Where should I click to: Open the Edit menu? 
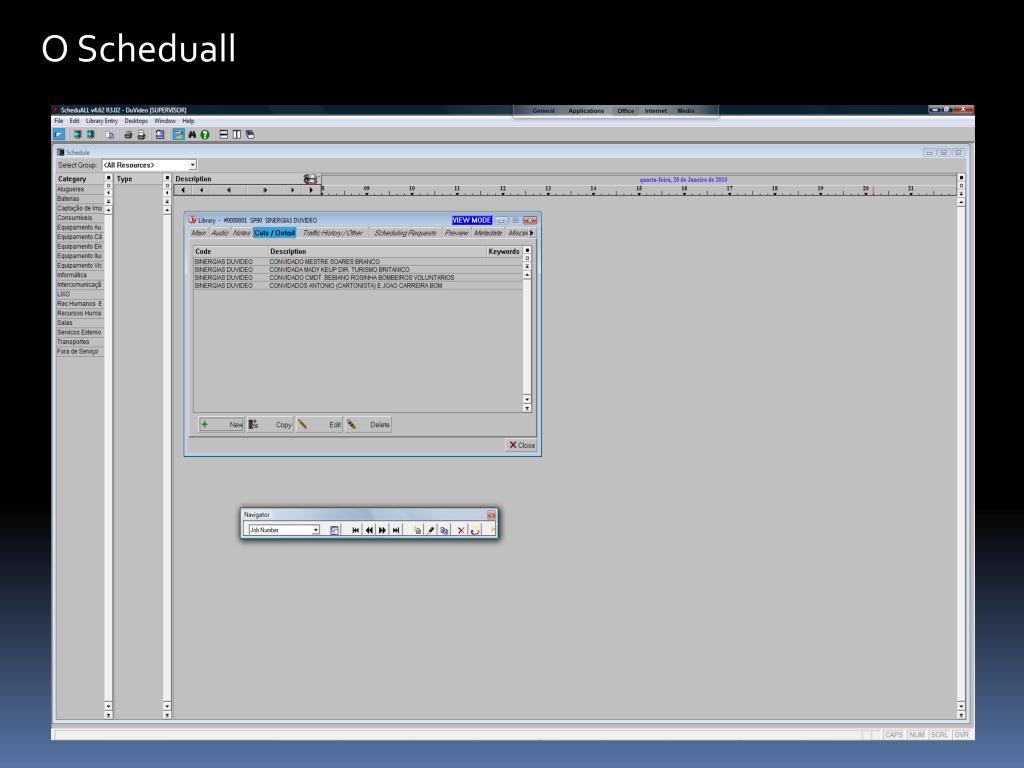pyautogui.click(x=74, y=121)
